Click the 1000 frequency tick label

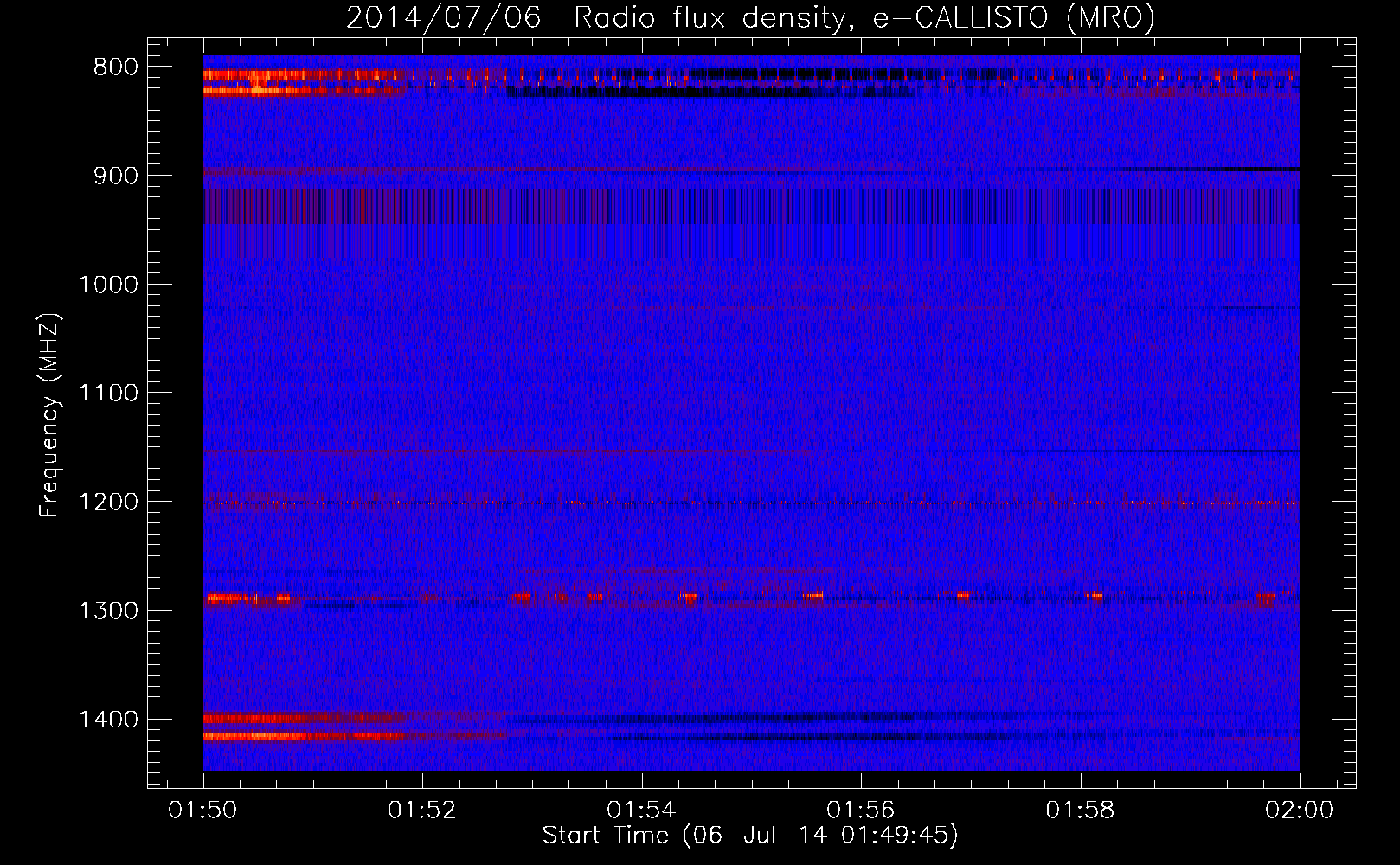(108, 285)
